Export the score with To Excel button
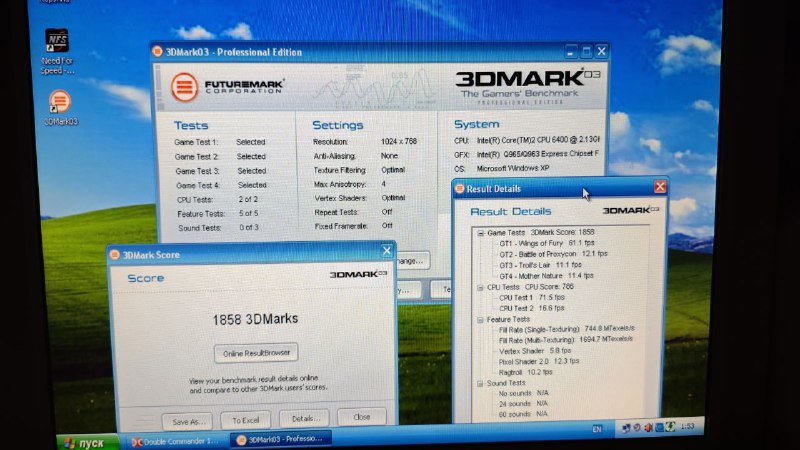This screenshot has width=800, height=450. pyautogui.click(x=245, y=420)
